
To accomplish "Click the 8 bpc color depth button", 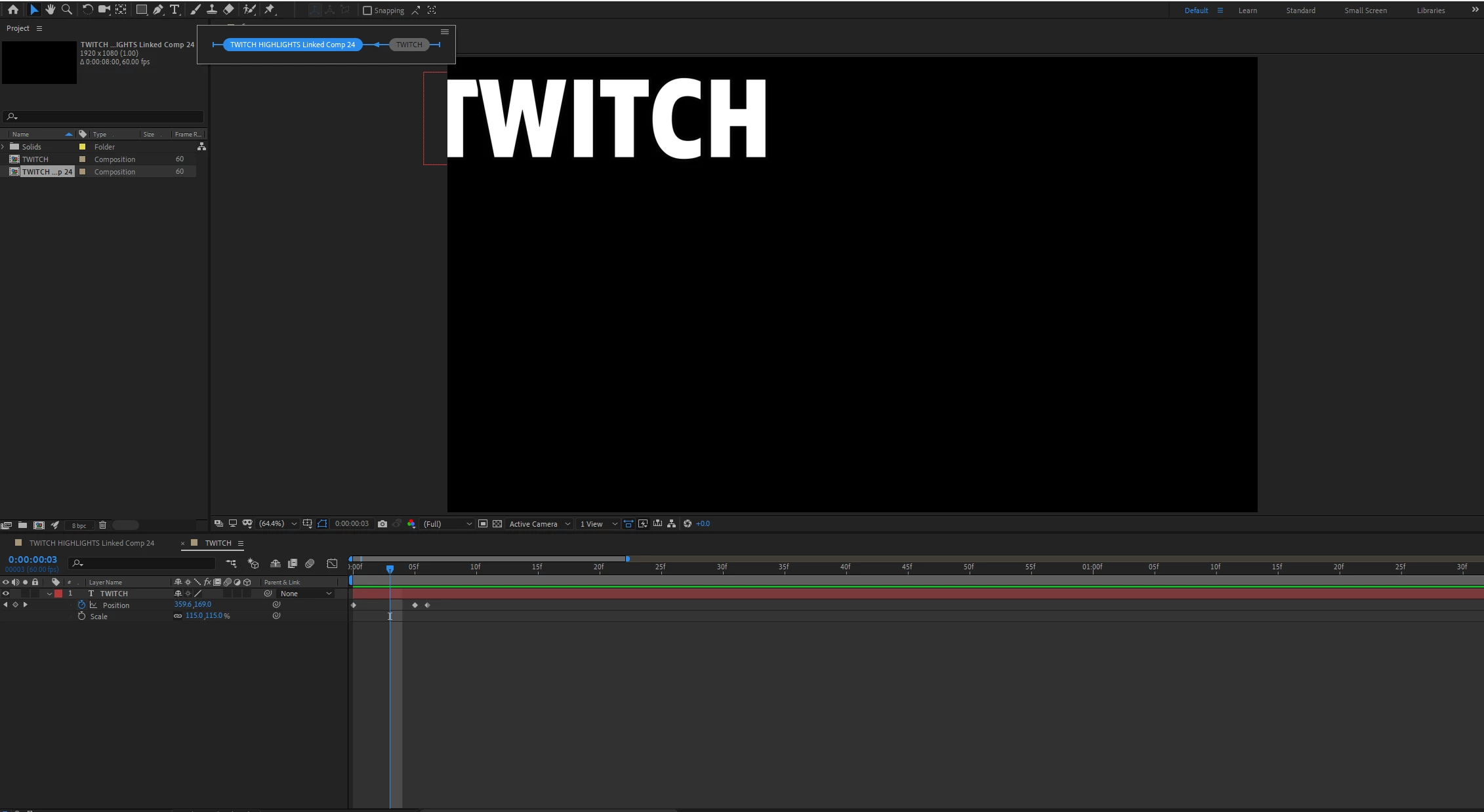I will [x=79, y=525].
